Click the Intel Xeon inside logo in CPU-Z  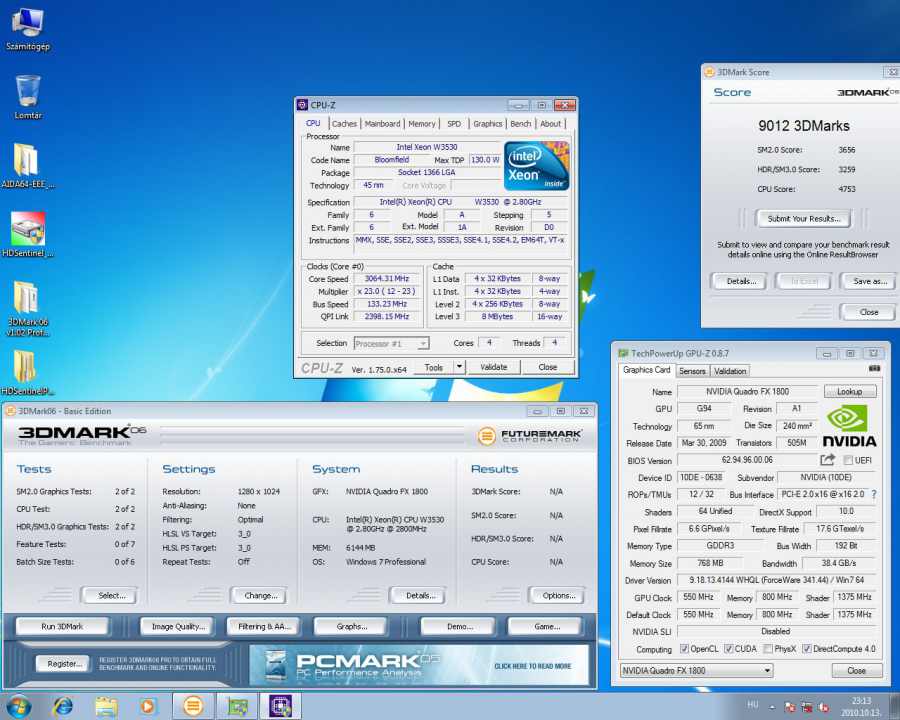pyautogui.click(x=536, y=165)
